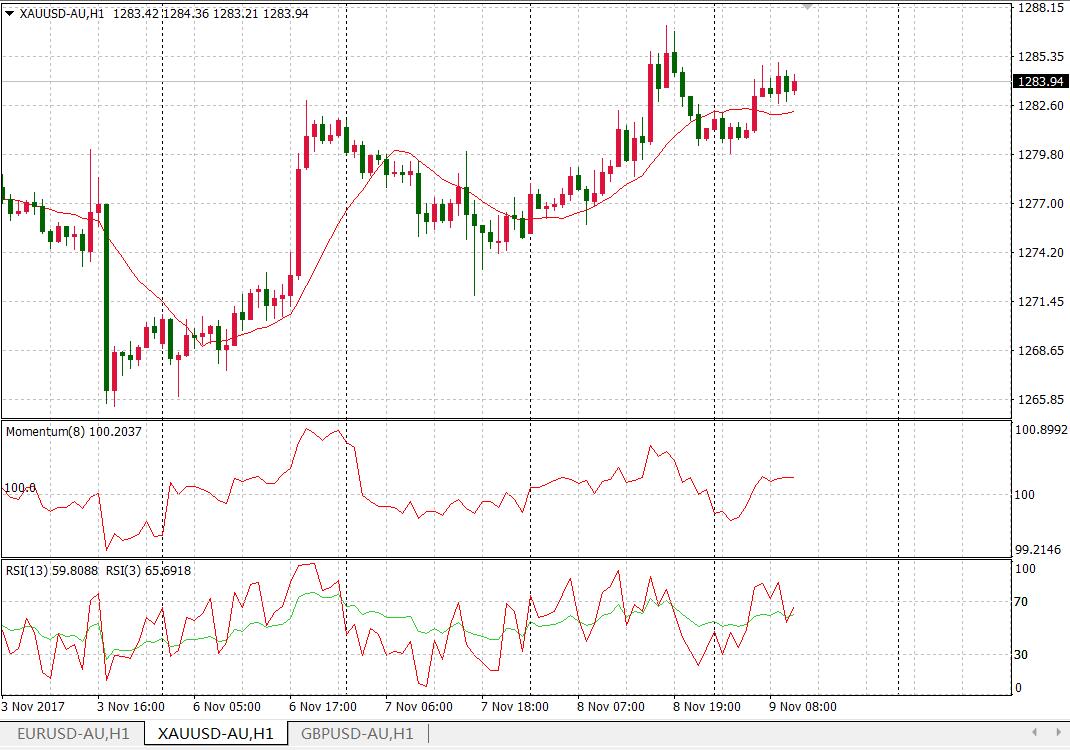Image resolution: width=1070 pixels, height=750 pixels.
Task: Click the 8 Nov 19:00 time label
Action: (x=707, y=707)
